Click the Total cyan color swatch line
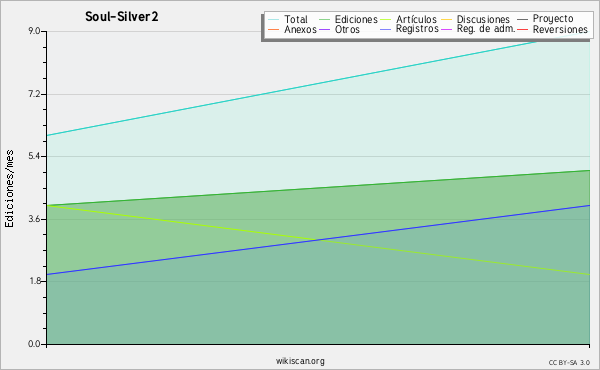600x370 pixels. [273, 19]
